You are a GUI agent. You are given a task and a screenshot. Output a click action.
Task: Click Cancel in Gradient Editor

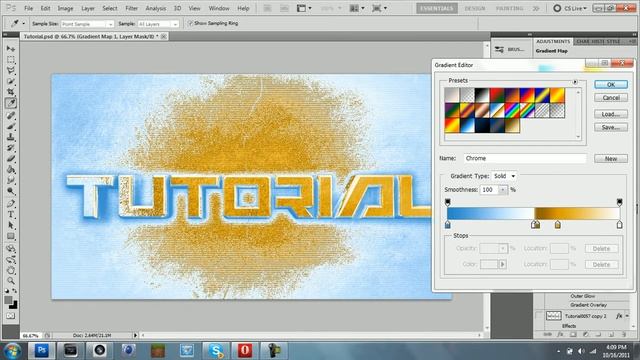[x=611, y=98]
